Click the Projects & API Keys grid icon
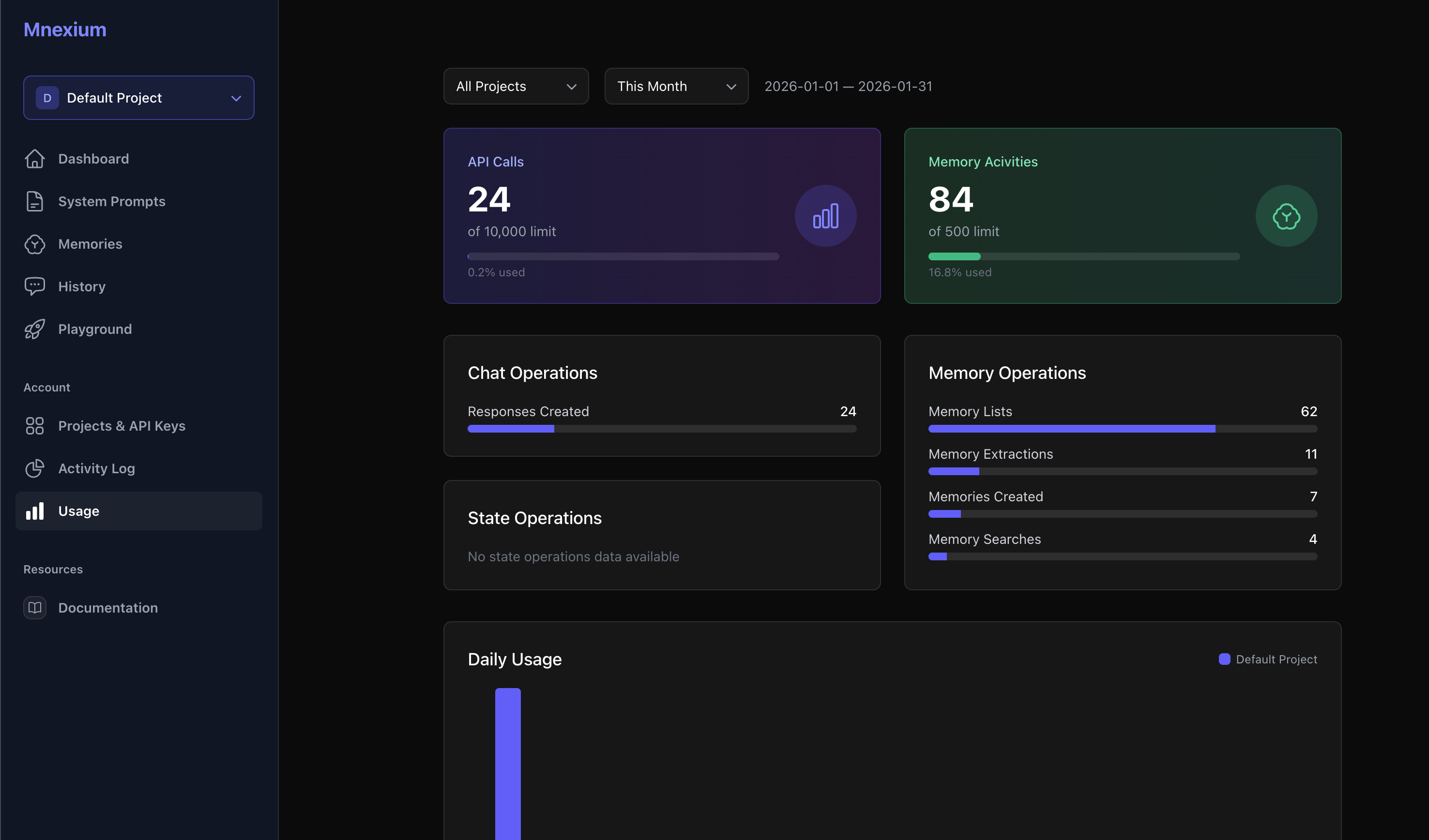Viewport: 1429px width, 840px height. 34,426
